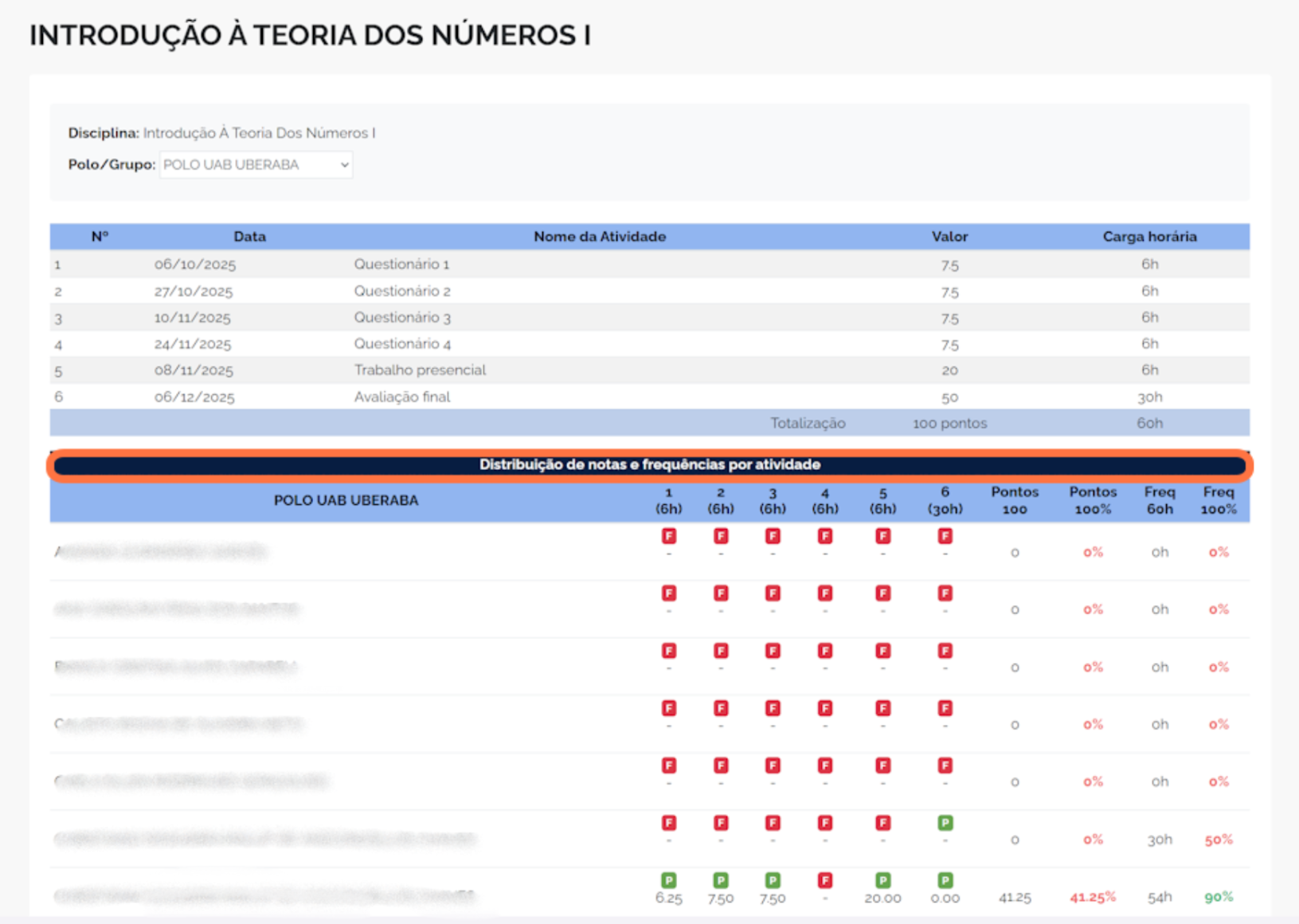The image size is (1299, 924).
Task: Click activity 2 green P badge in 41.25 row
Action: 721,880
